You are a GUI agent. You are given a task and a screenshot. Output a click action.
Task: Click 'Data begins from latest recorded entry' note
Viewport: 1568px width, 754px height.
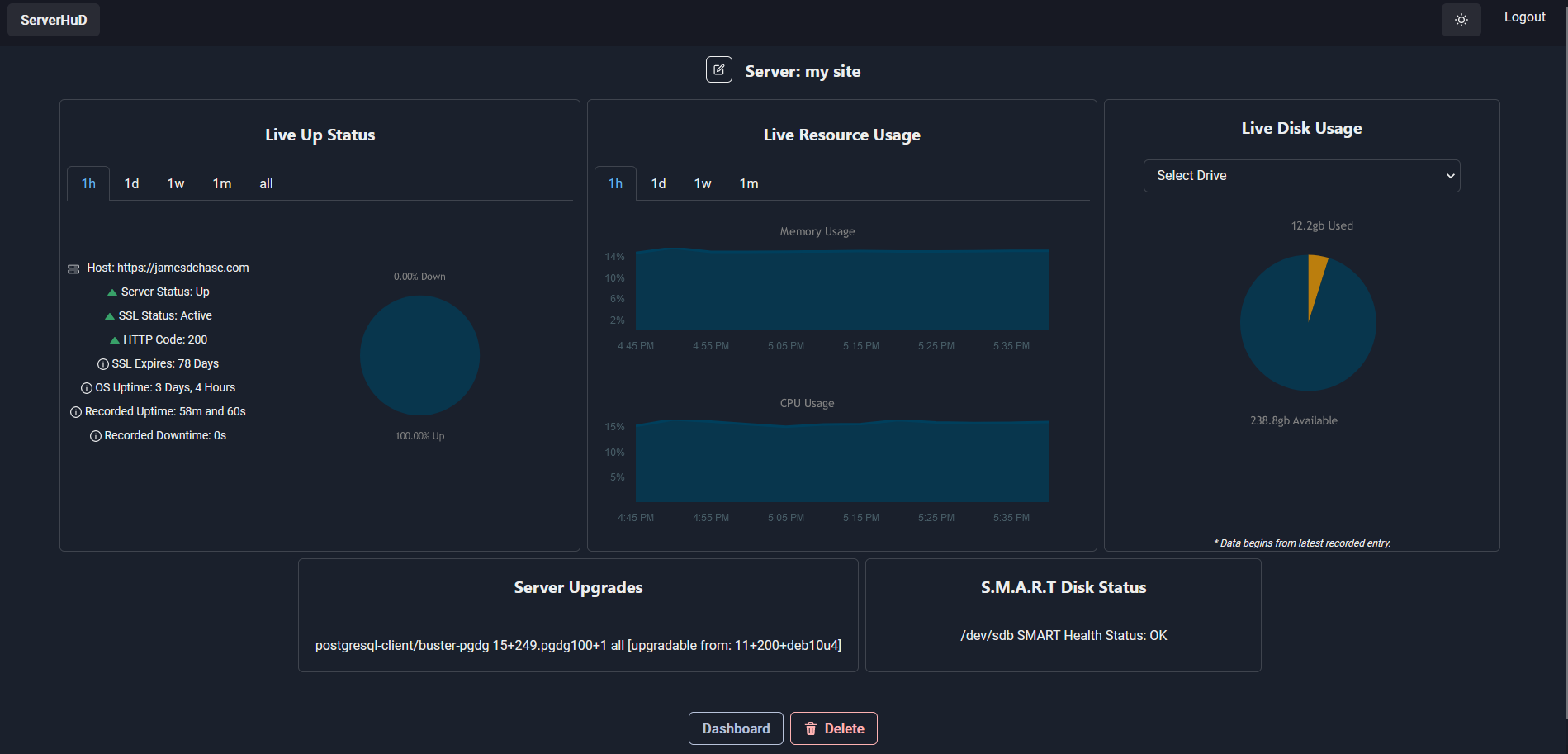[x=1302, y=543]
